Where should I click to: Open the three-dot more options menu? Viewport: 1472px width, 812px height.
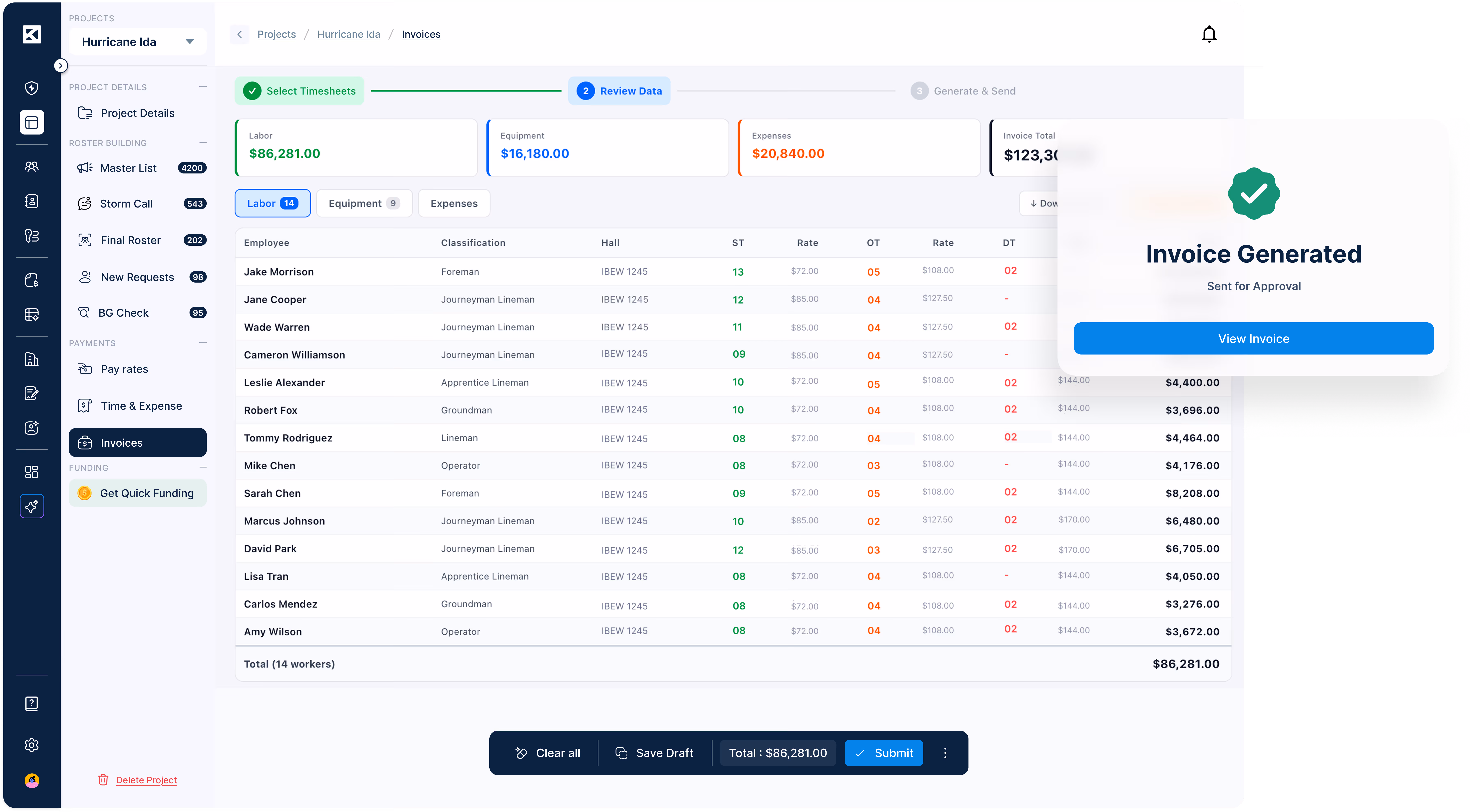945,753
